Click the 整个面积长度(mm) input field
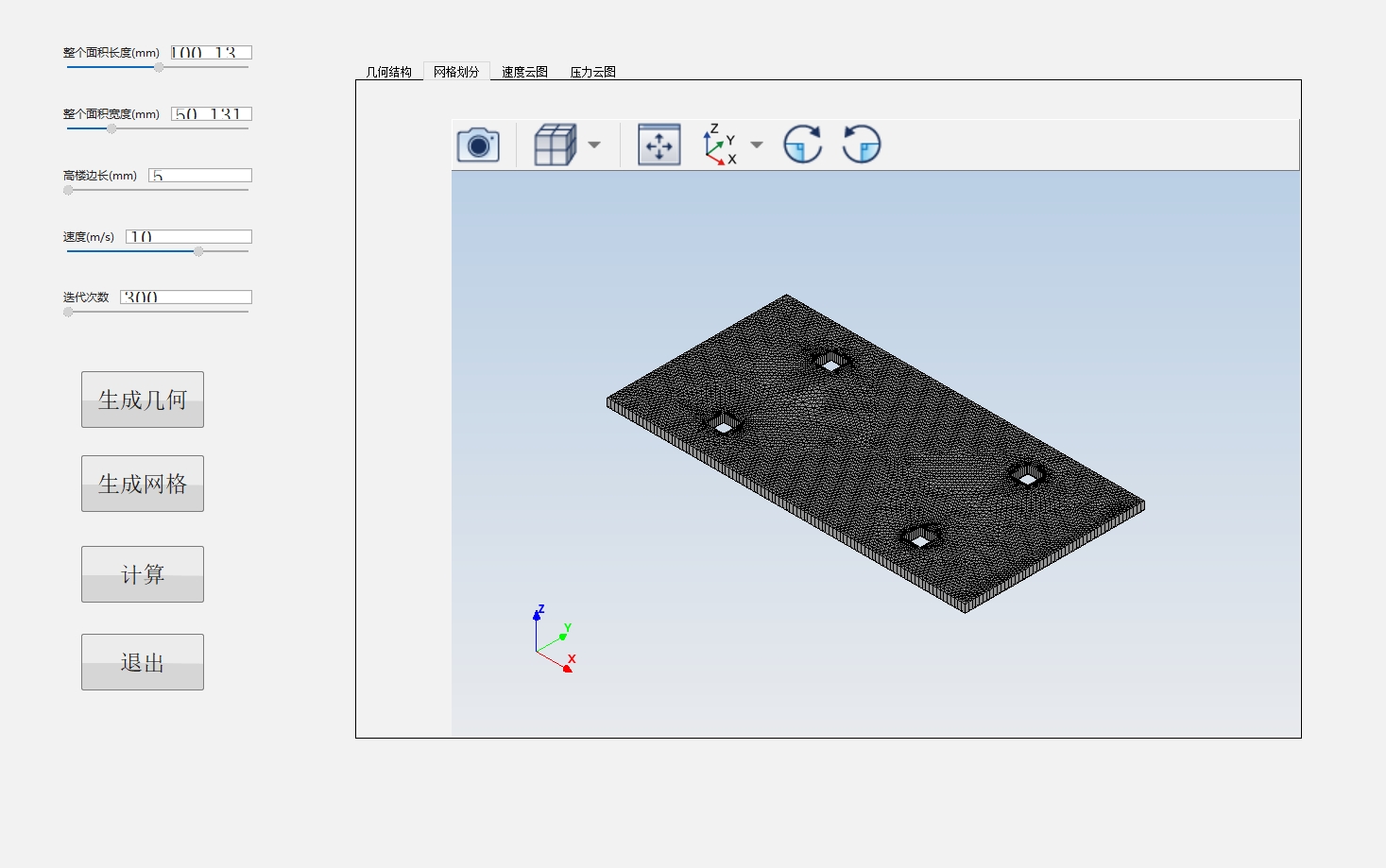Viewport: 1386px width, 868px height. 212,53
